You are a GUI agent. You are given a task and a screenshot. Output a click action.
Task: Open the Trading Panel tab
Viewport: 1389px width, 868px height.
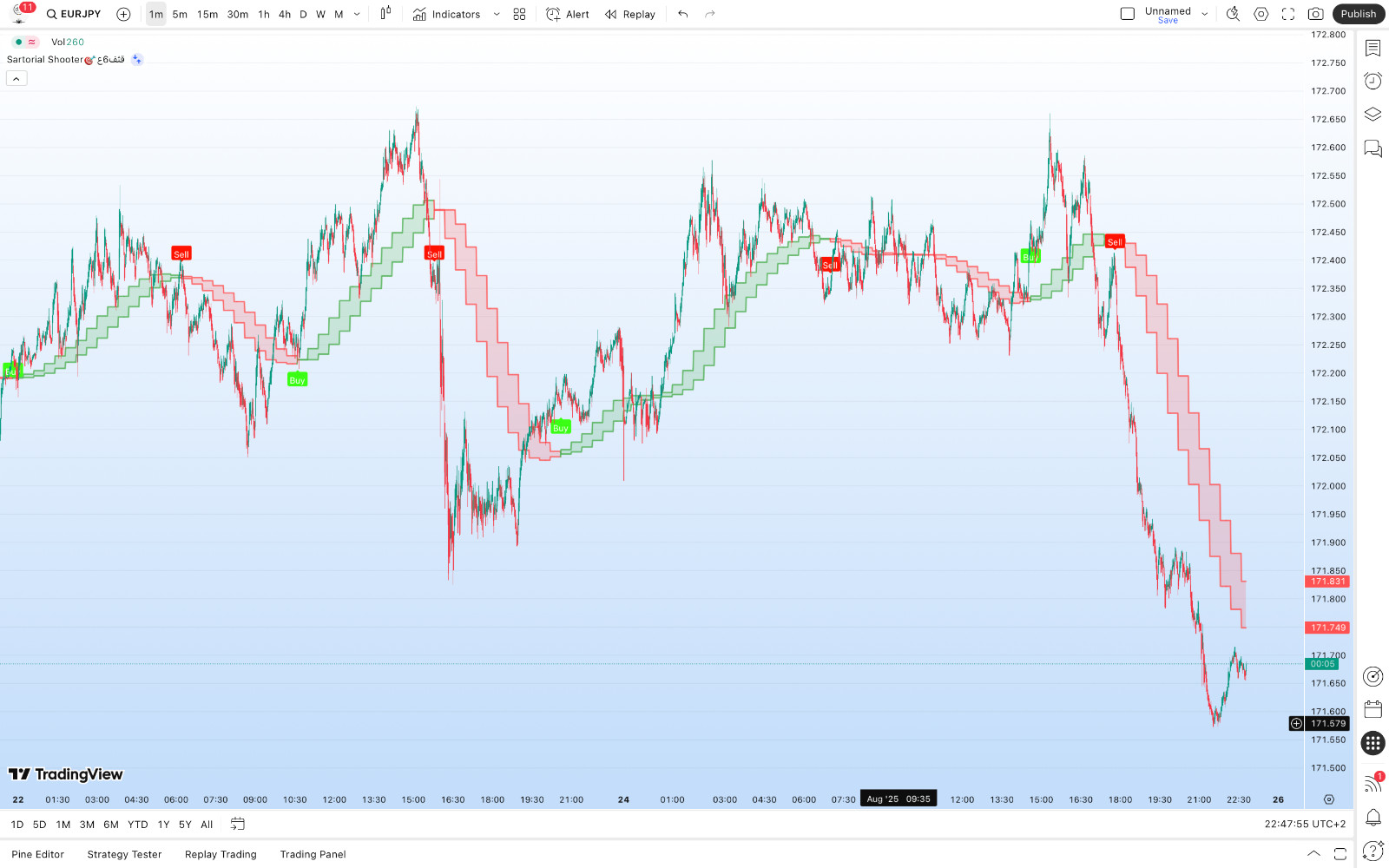[x=313, y=854]
